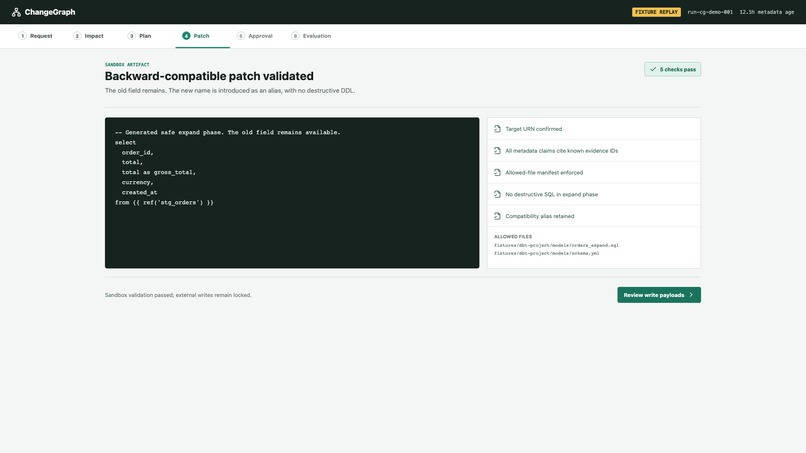Screen dimensions: 806x453
Task: Go to the Impact step tab
Action: [x=88, y=36]
